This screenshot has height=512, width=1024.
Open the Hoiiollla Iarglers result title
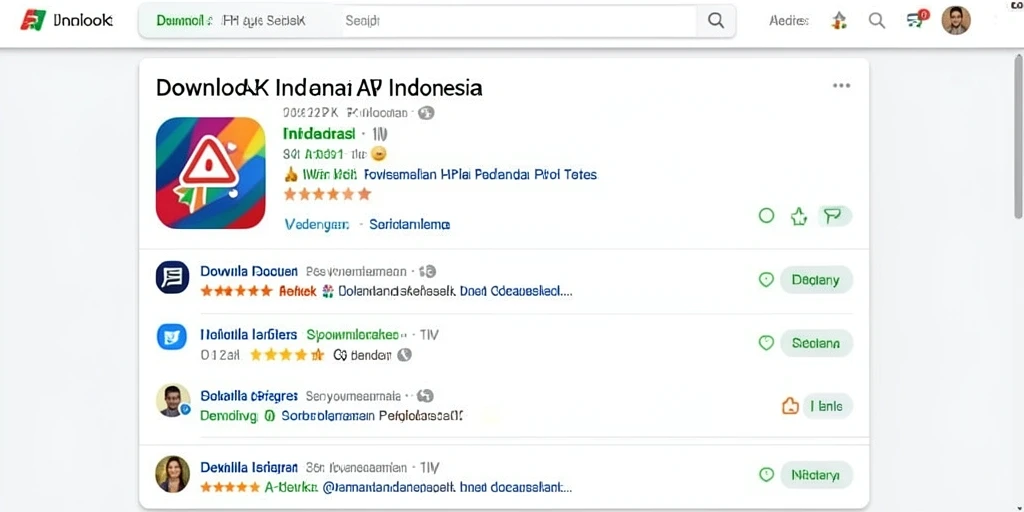(249, 335)
